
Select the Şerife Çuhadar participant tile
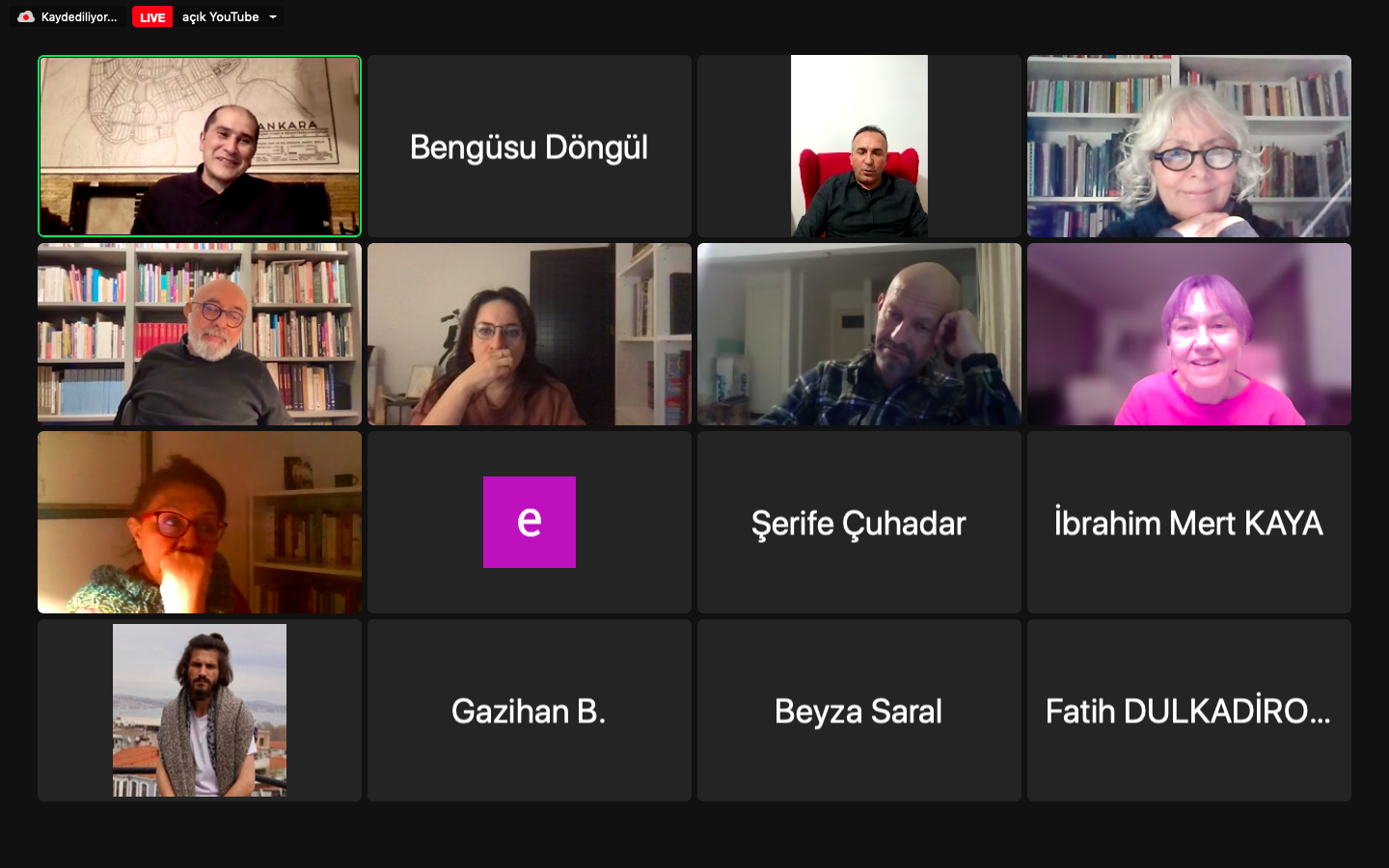click(859, 522)
